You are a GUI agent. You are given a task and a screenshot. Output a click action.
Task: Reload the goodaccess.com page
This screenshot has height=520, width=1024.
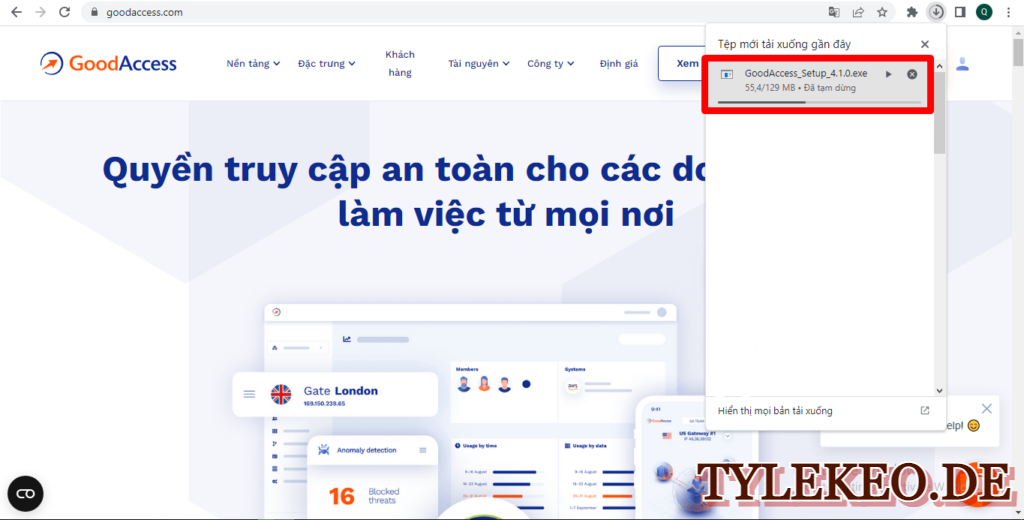[x=65, y=12]
